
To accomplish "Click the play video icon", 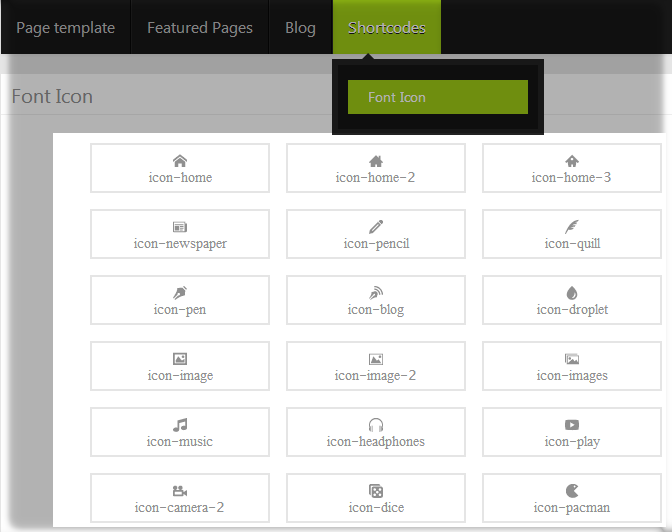I will 572,425.
